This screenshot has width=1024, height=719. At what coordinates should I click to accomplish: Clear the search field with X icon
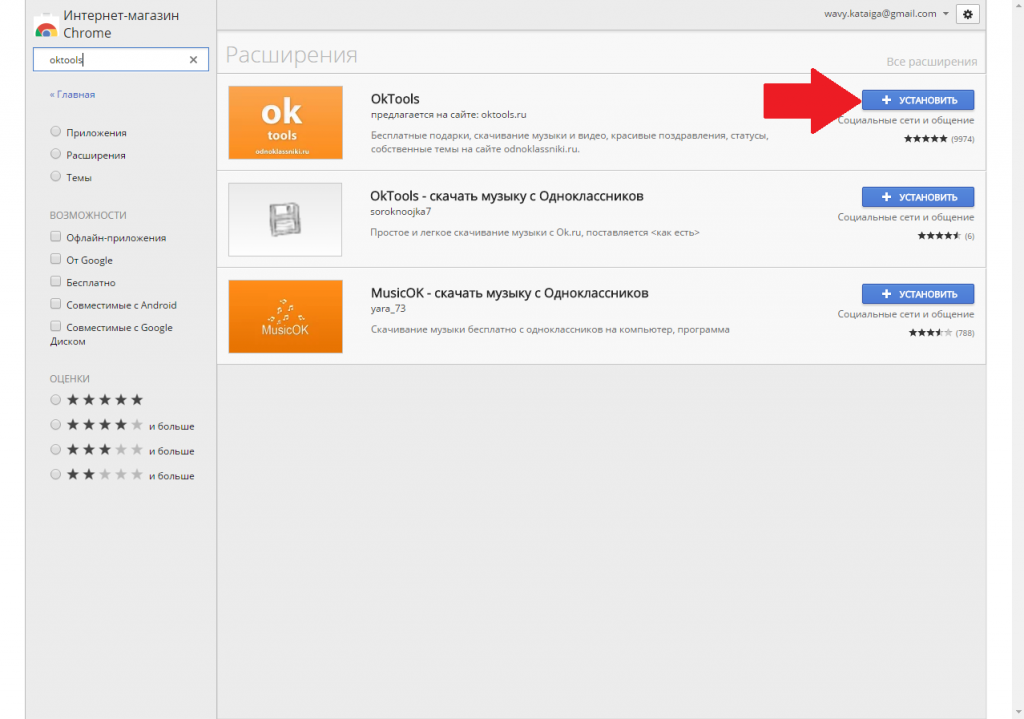(x=193, y=60)
